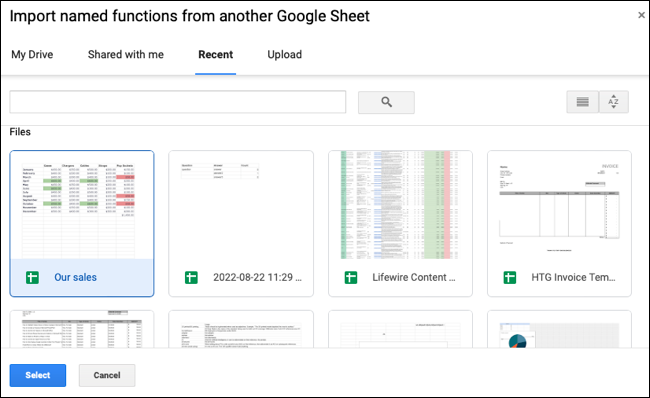The height and width of the screenshot is (398, 650).
Task: Select the pie chart spreadsheet thumbnail
Action: 560,330
